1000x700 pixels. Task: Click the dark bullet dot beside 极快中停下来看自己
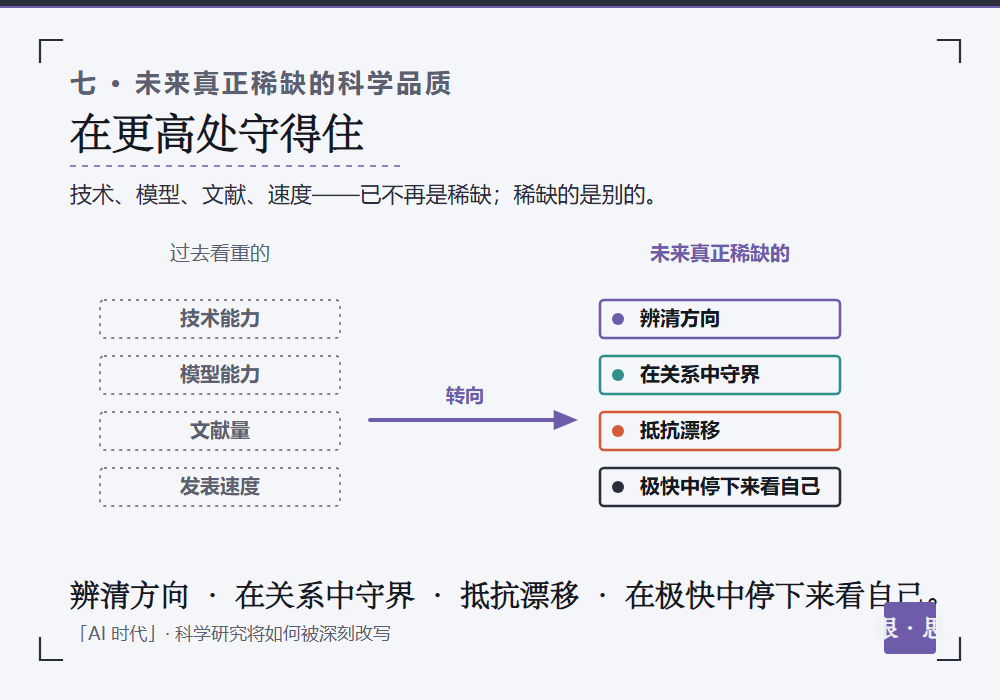coord(618,487)
